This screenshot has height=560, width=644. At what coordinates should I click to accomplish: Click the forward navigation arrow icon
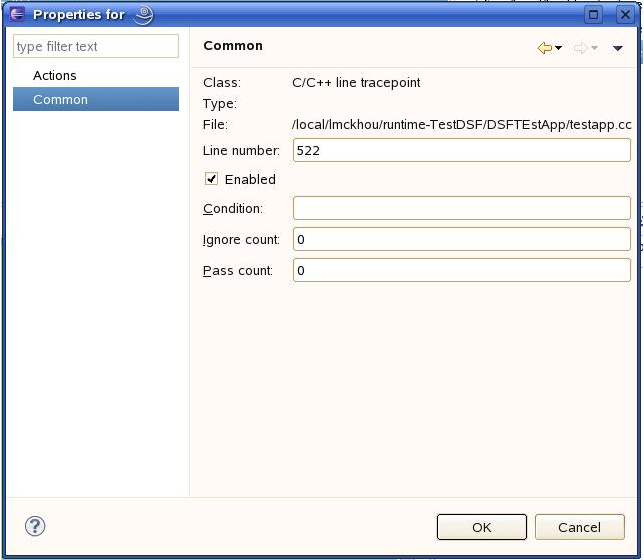(x=580, y=48)
